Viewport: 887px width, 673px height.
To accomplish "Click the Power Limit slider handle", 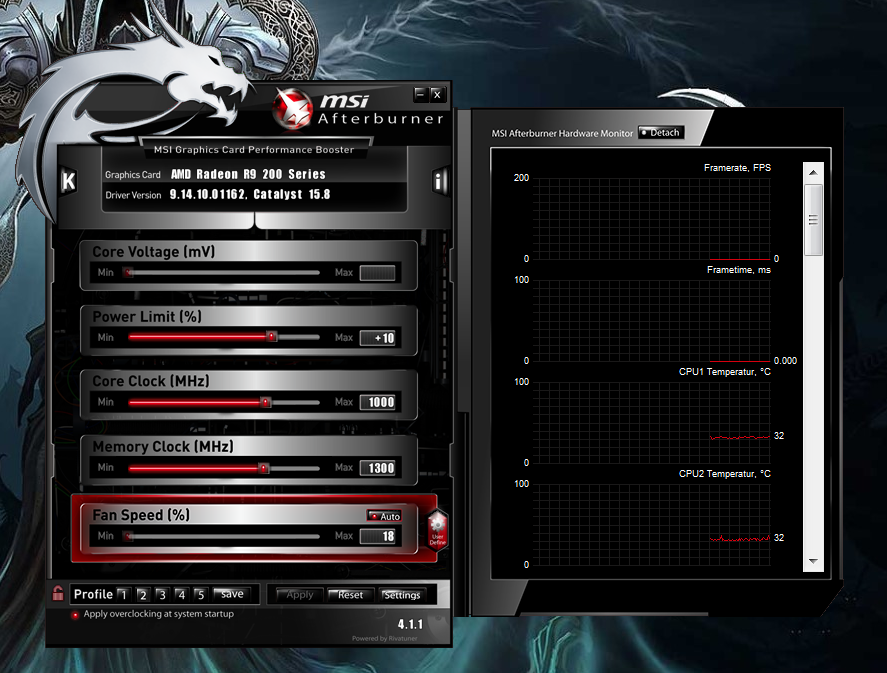I will (x=272, y=336).
